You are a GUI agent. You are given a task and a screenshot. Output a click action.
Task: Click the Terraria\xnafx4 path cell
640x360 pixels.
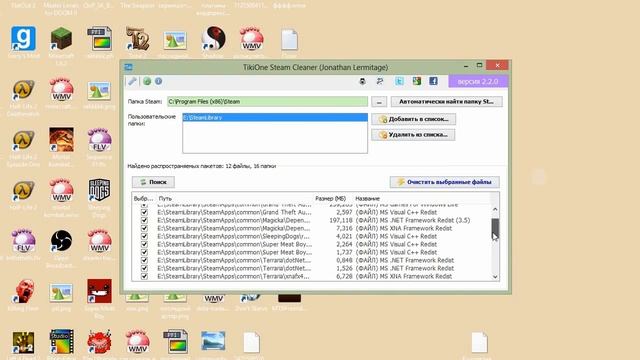tap(233, 276)
